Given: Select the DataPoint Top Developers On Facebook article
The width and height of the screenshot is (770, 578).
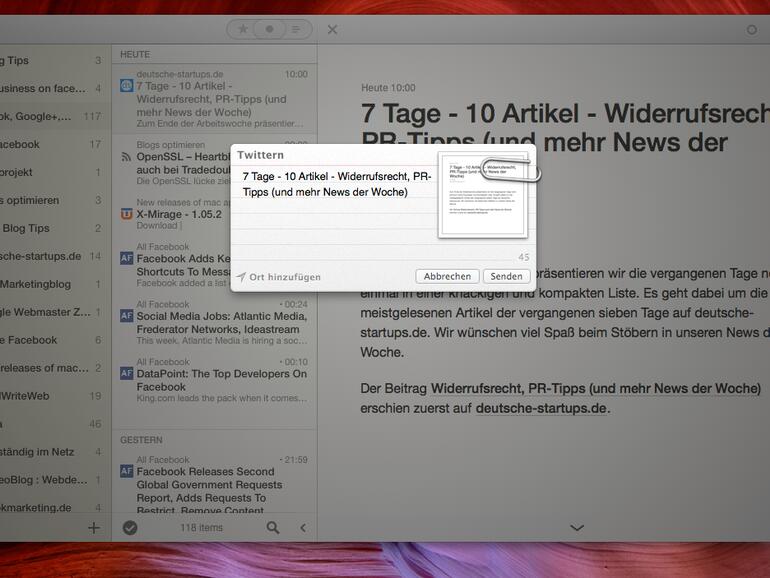Looking at the screenshot, I should pyautogui.click(x=221, y=380).
